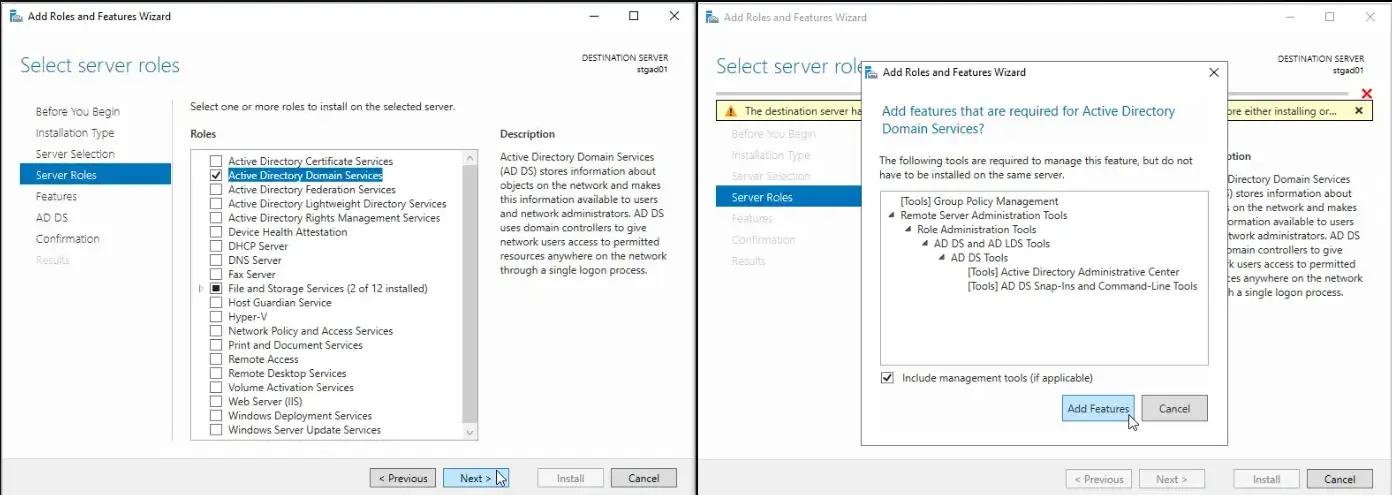
Task: Check the Active Directory Certificate Services box
Action: (x=215, y=161)
